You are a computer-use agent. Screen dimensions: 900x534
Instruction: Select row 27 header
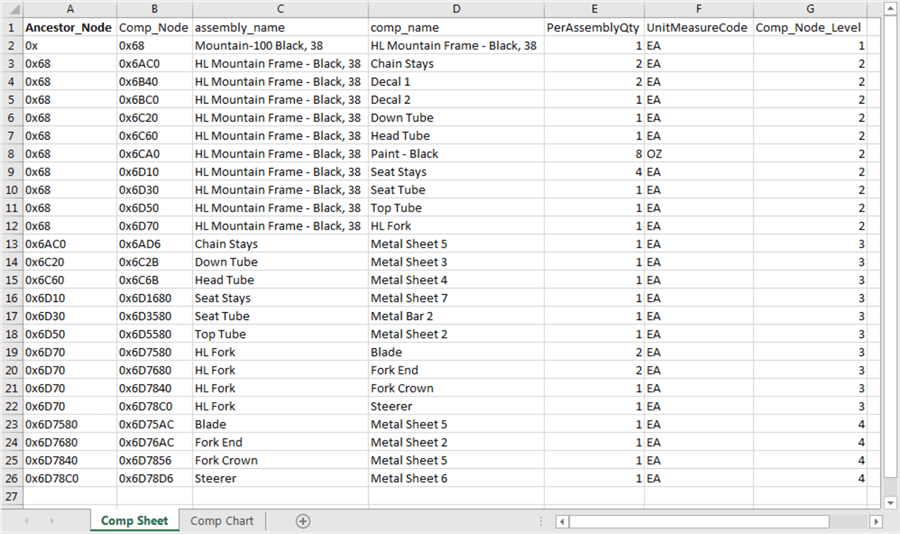click(11, 496)
